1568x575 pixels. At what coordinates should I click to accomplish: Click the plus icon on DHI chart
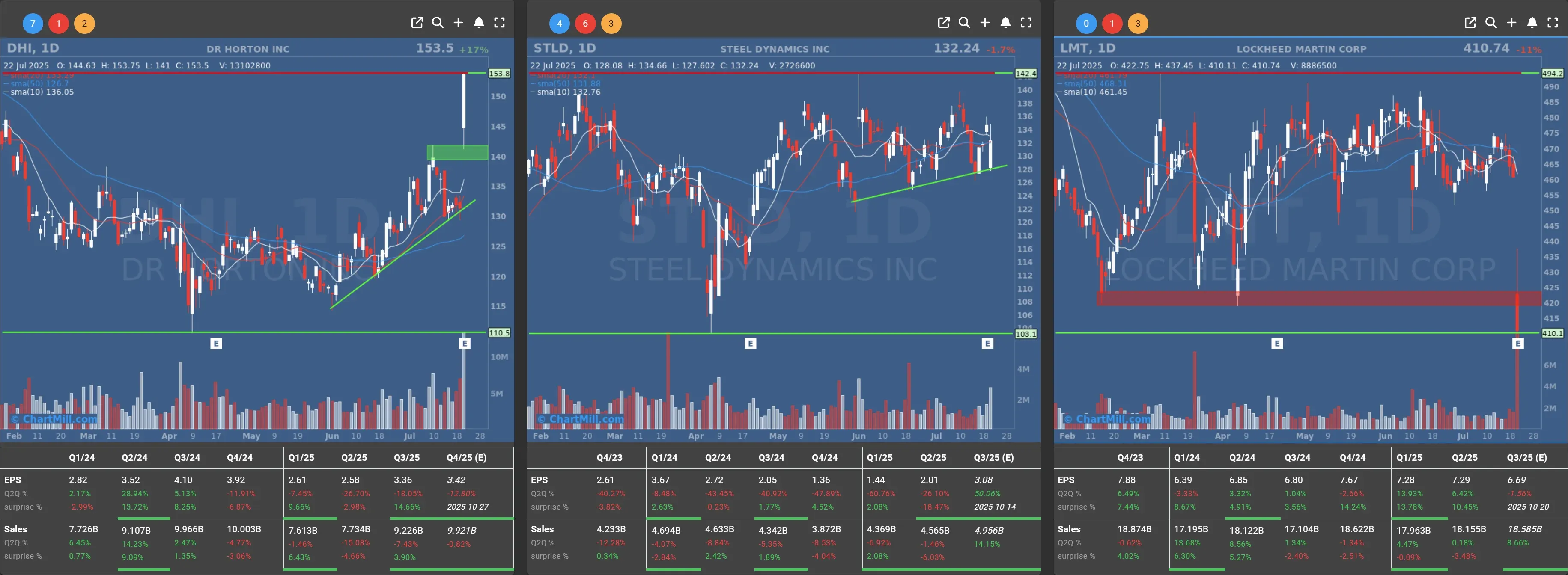tap(458, 23)
